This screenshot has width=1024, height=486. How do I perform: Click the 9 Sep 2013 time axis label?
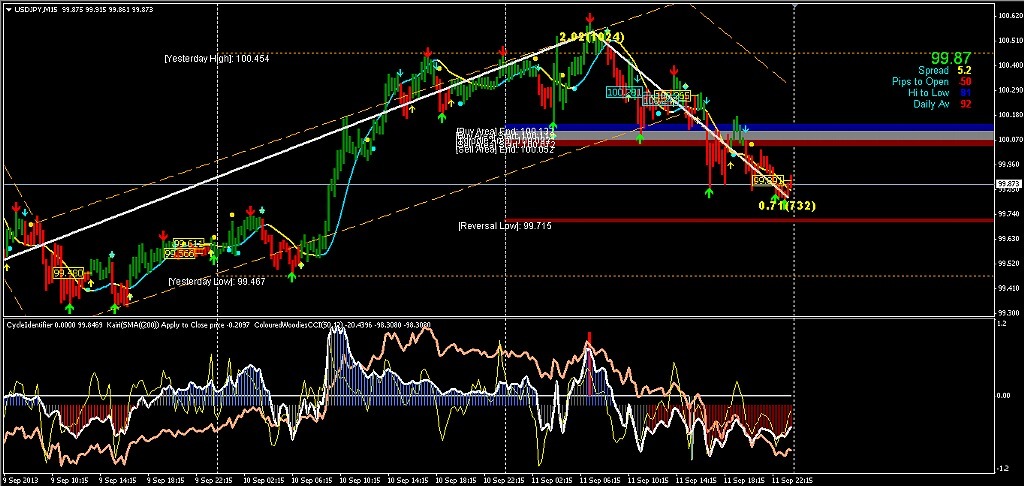click(x=22, y=479)
